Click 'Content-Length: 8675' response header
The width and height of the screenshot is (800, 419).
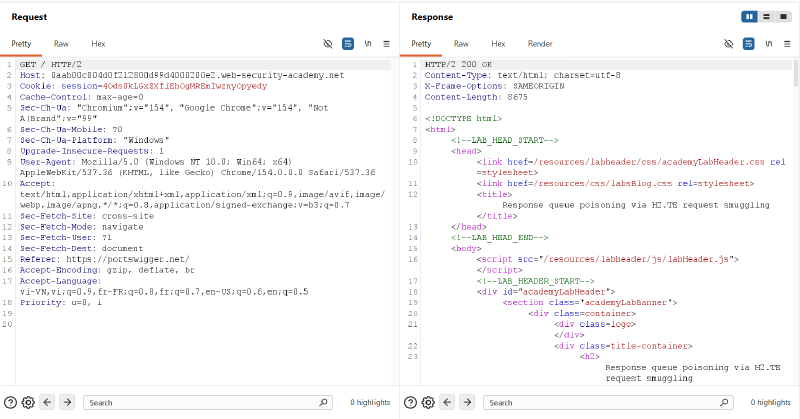476,97
